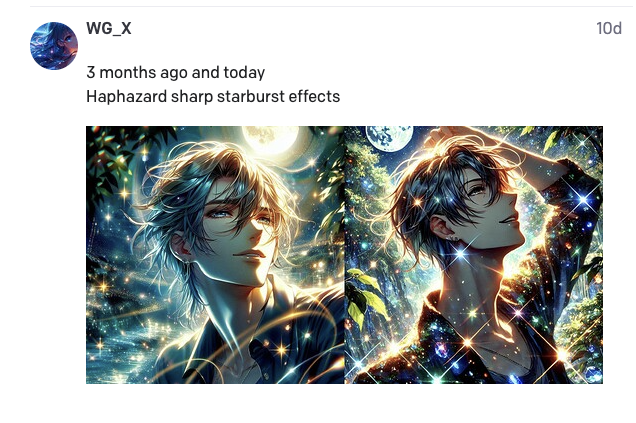The width and height of the screenshot is (636, 423).
Task: Click the left character's lips
Action: pos(250,255)
